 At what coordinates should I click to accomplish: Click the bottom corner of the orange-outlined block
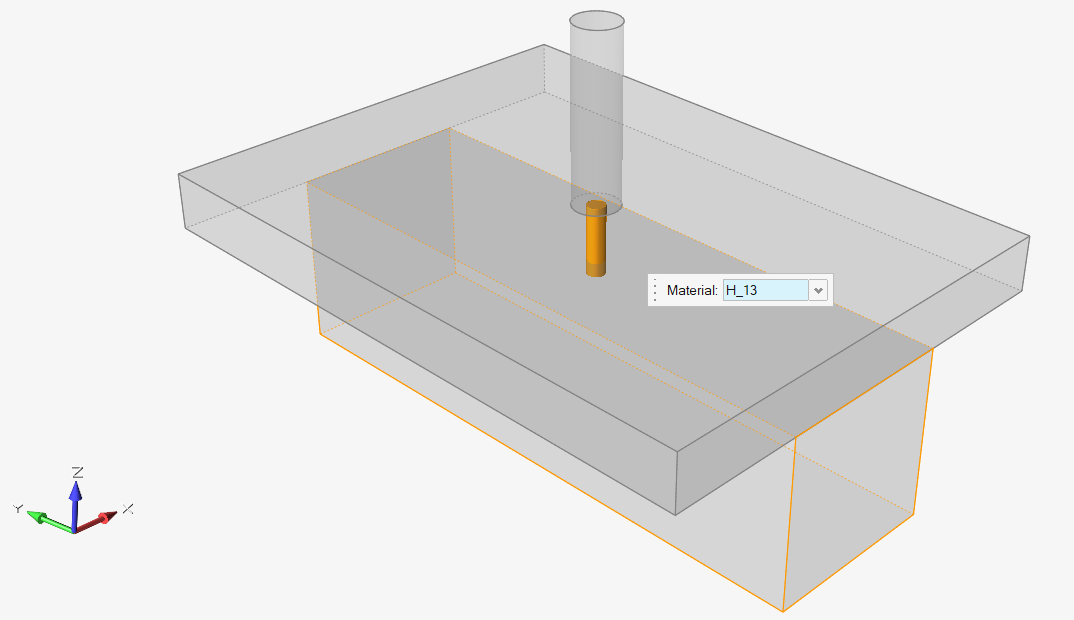pos(782,611)
